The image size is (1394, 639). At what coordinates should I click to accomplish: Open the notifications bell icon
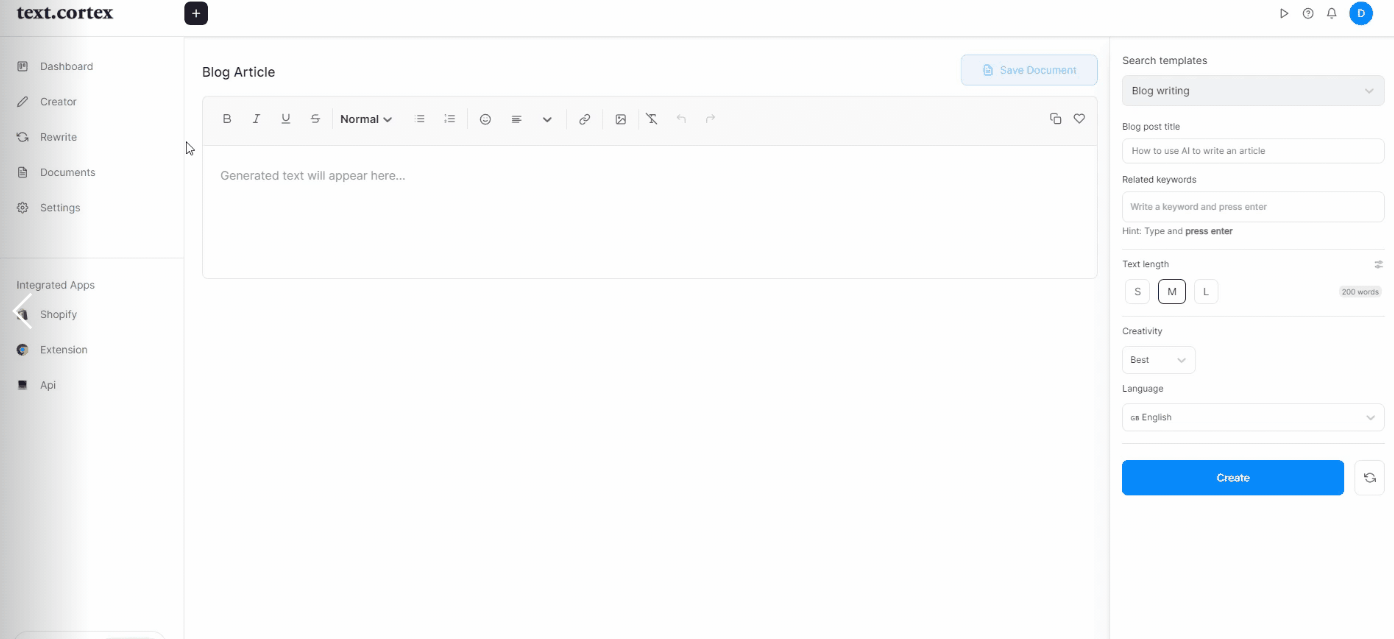point(1332,14)
